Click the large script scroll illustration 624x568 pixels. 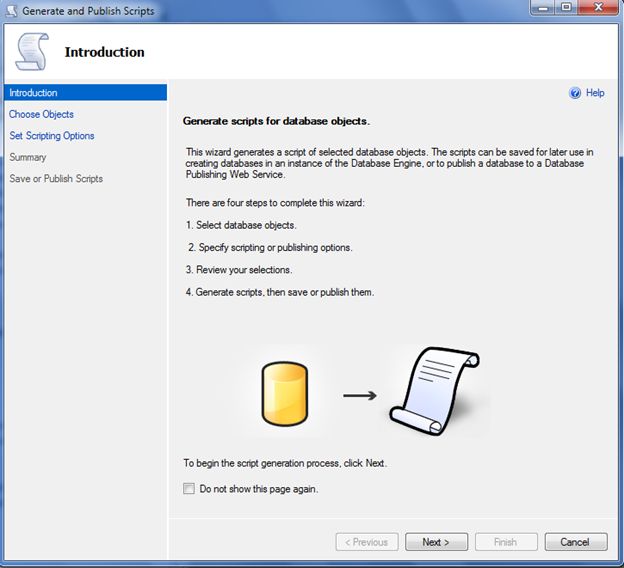coord(435,391)
